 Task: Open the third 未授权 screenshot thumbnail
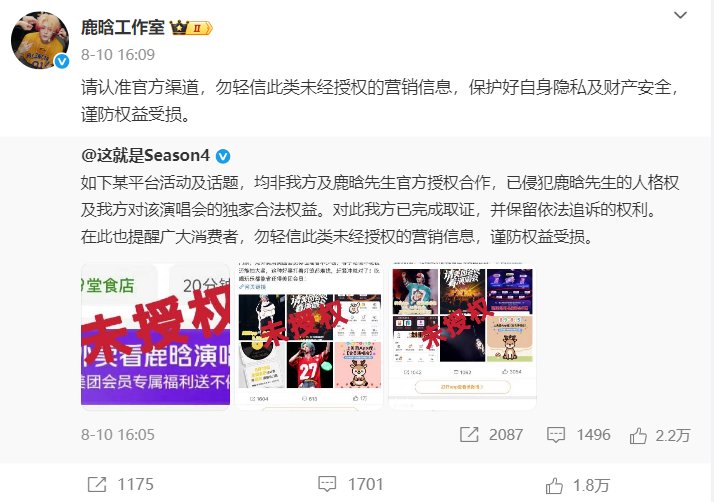463,336
